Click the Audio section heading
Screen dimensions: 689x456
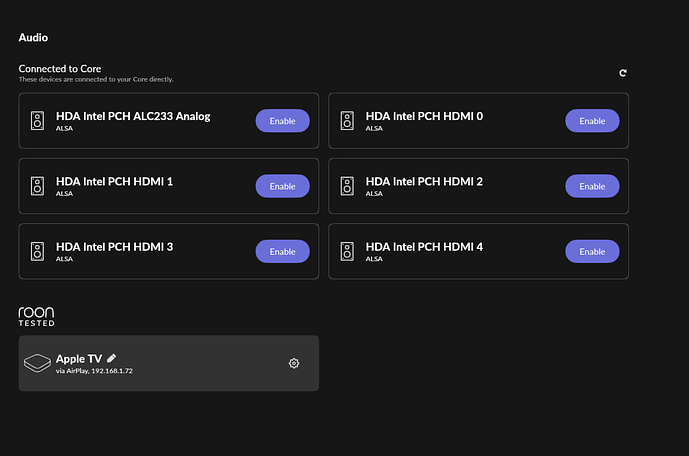(x=33, y=37)
